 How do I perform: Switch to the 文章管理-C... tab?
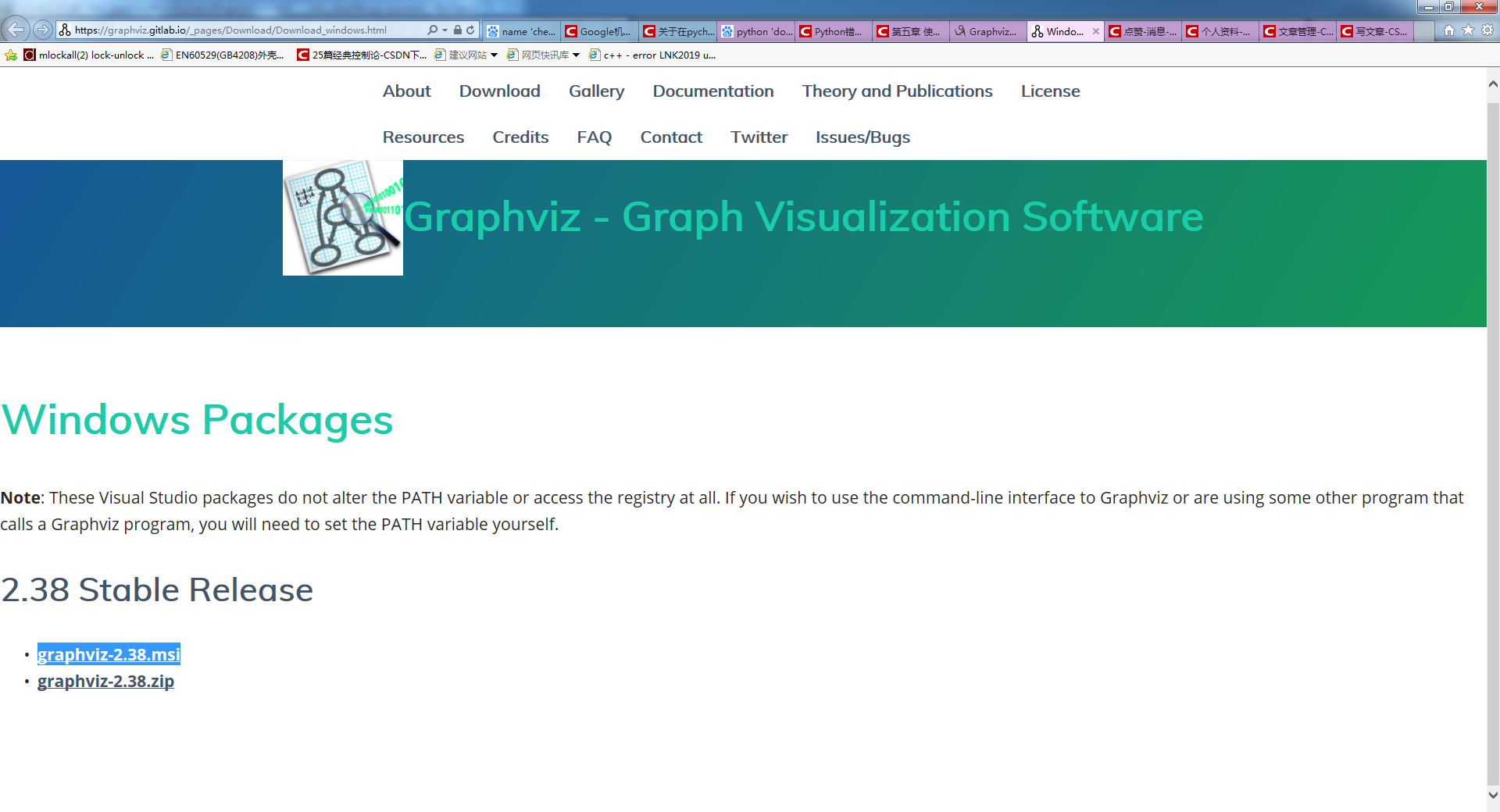click(x=1298, y=31)
